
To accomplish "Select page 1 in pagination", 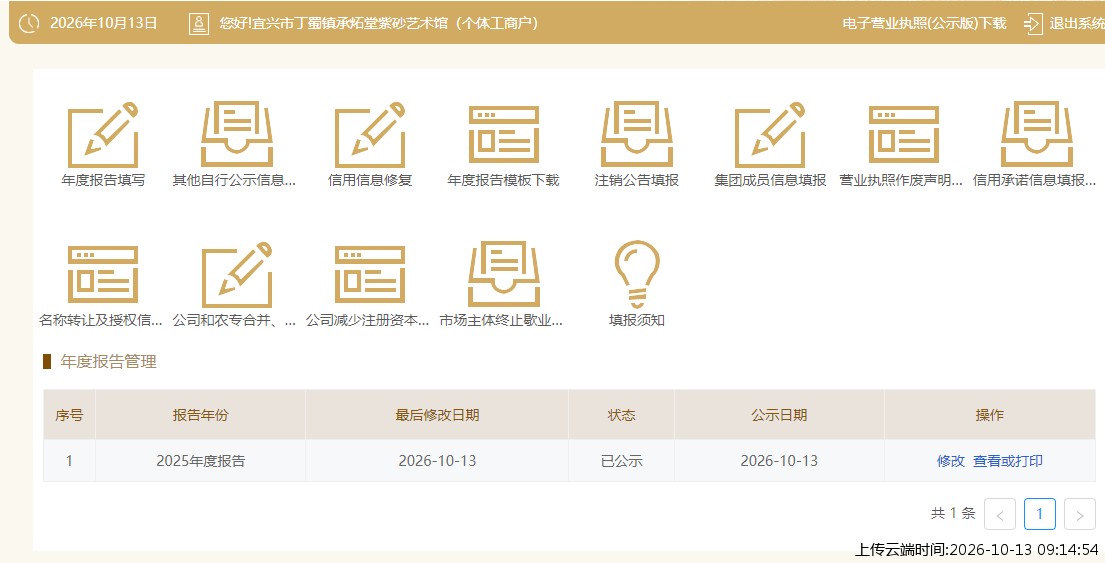I will point(1039,514).
